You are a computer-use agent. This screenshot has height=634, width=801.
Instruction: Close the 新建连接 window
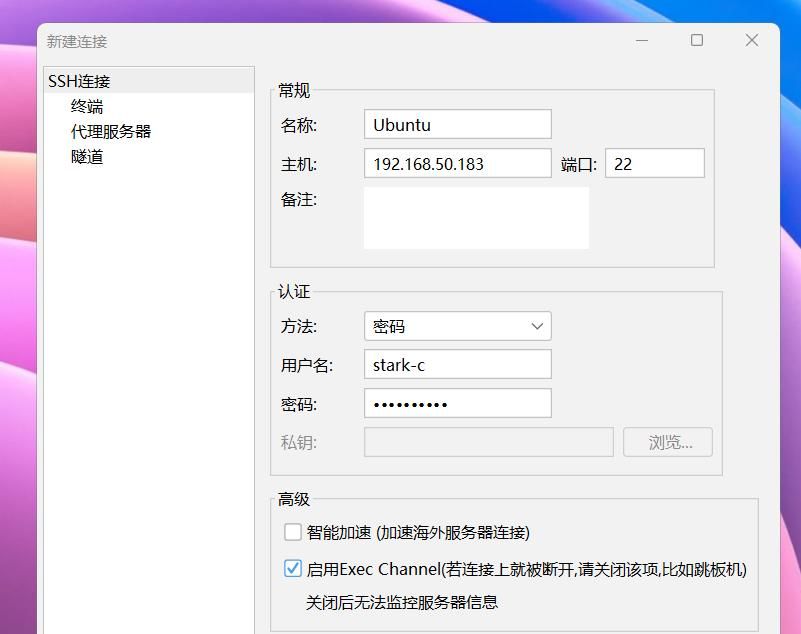[x=751, y=40]
